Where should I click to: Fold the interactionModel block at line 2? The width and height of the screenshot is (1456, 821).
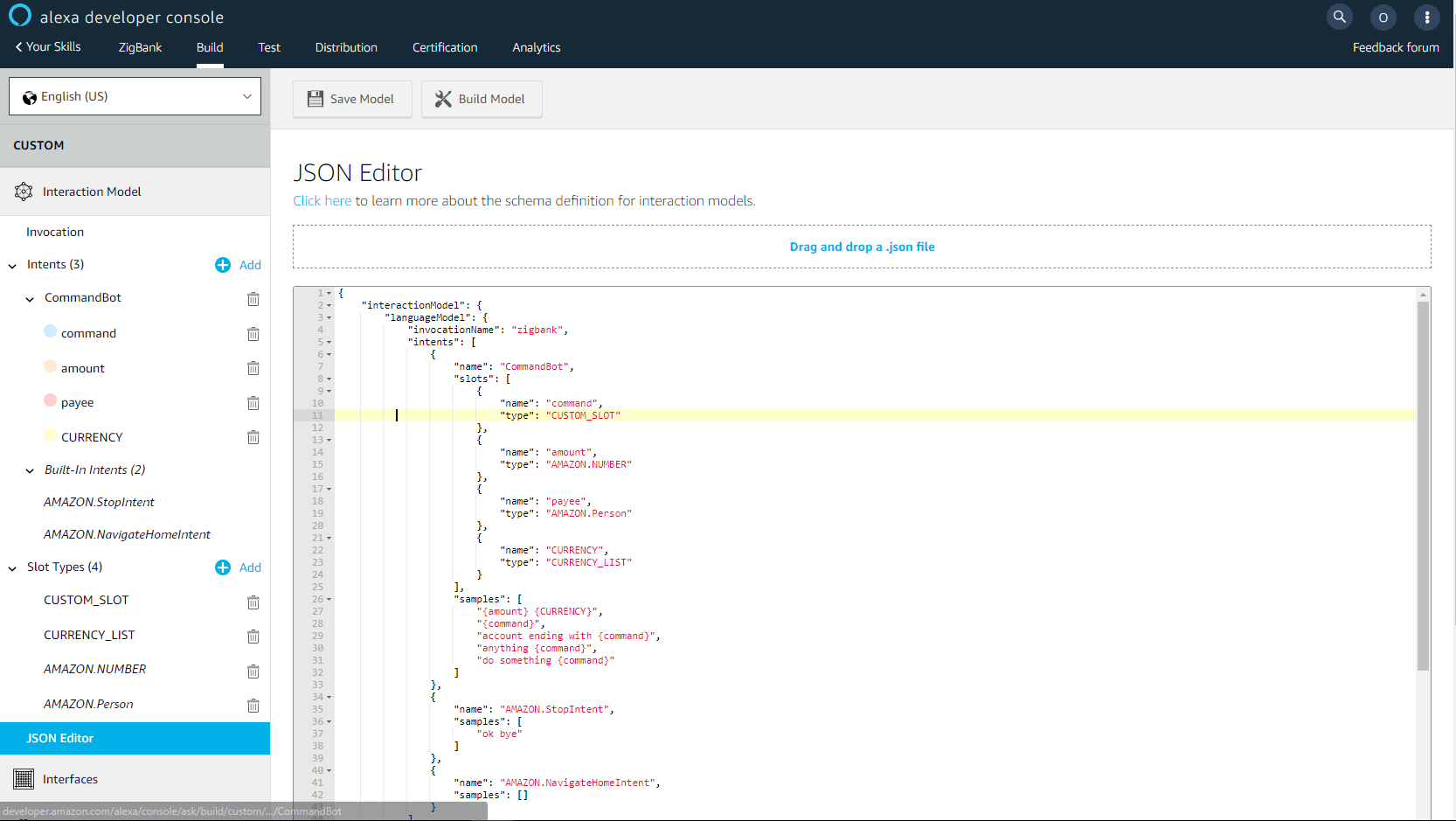point(329,306)
